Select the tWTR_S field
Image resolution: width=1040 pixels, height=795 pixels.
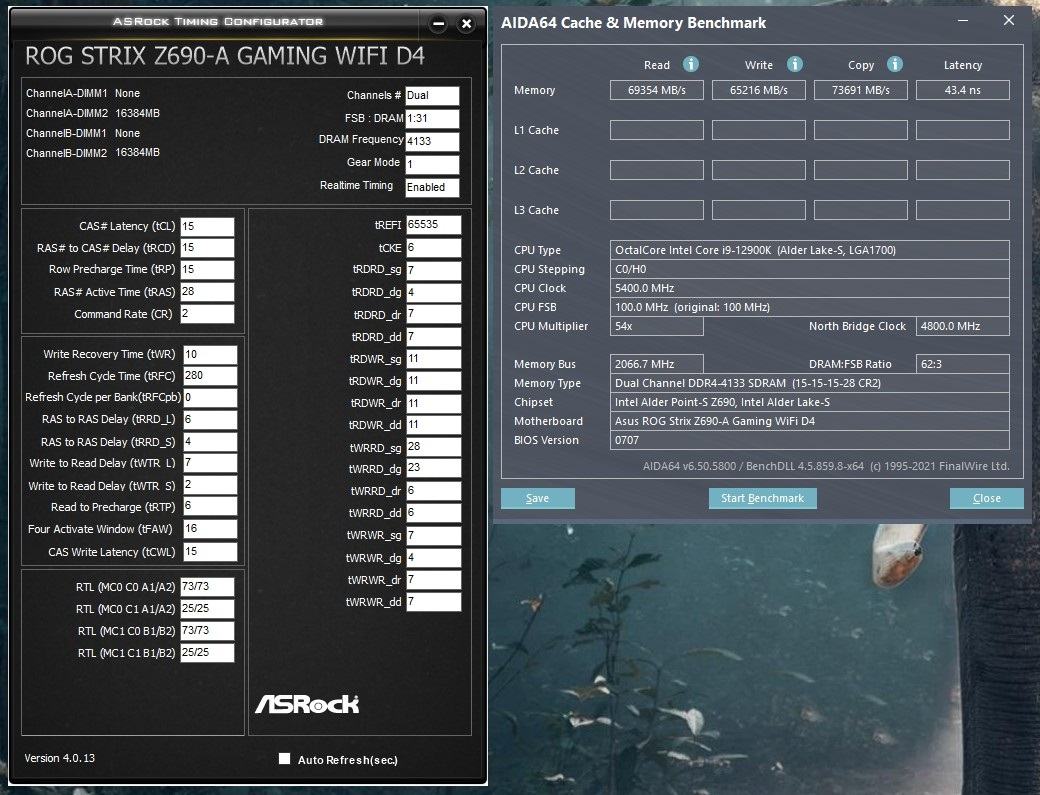pyautogui.click(x=210, y=485)
